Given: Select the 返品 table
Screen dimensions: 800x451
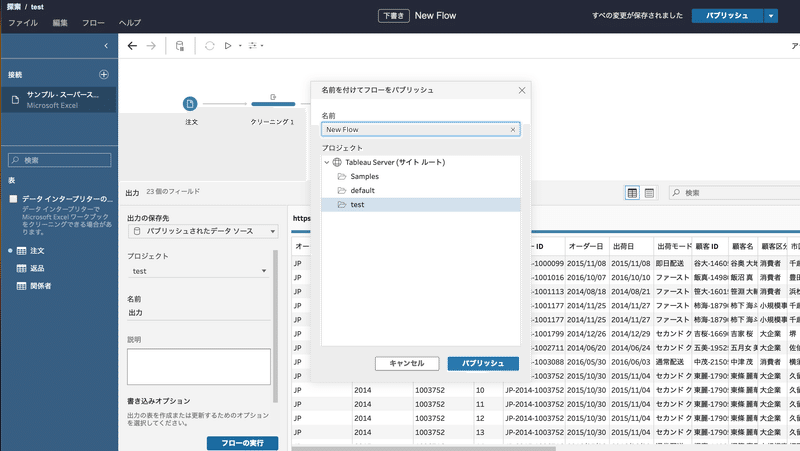Looking at the screenshot, I should pyautogui.click(x=37, y=268).
